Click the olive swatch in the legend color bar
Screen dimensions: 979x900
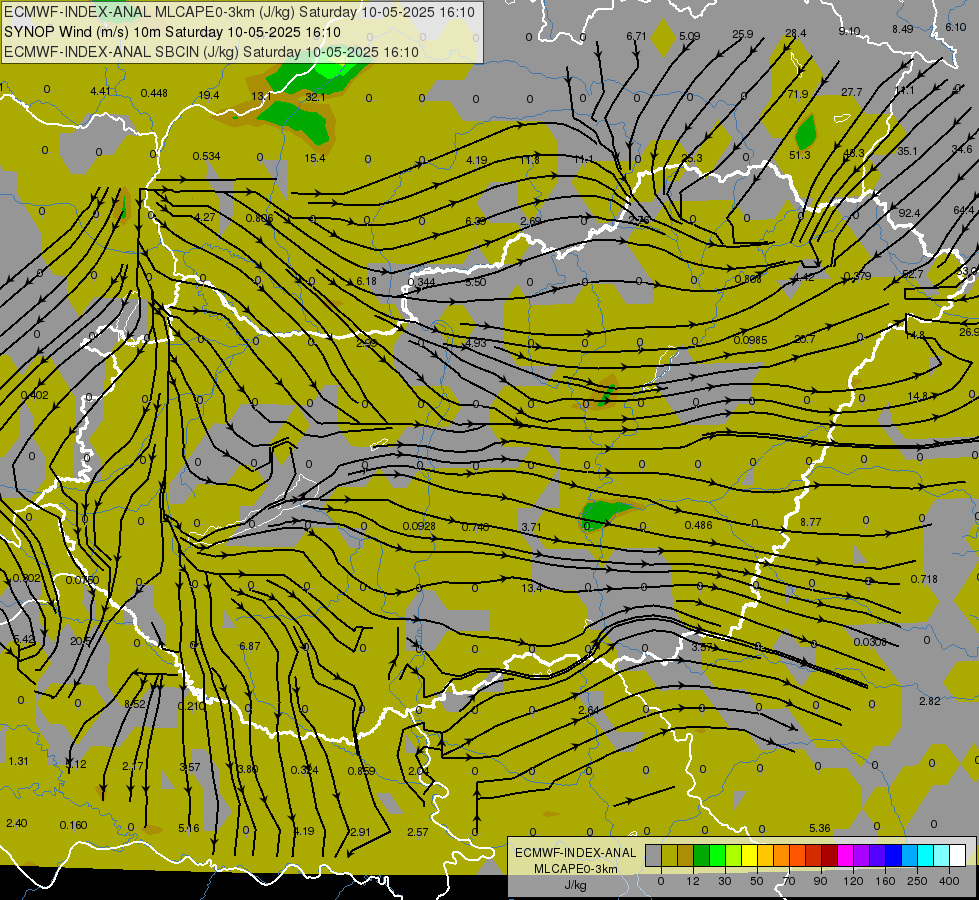coord(669,855)
